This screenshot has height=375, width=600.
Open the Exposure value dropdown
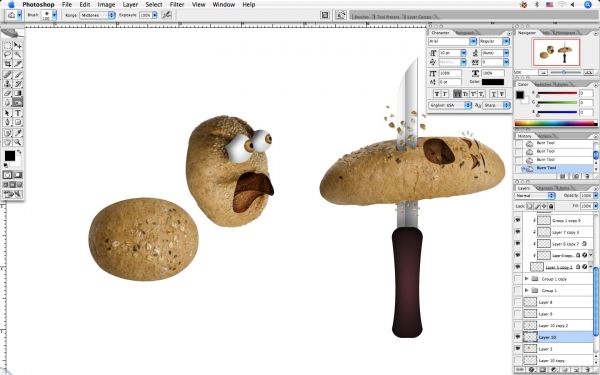tap(155, 15)
